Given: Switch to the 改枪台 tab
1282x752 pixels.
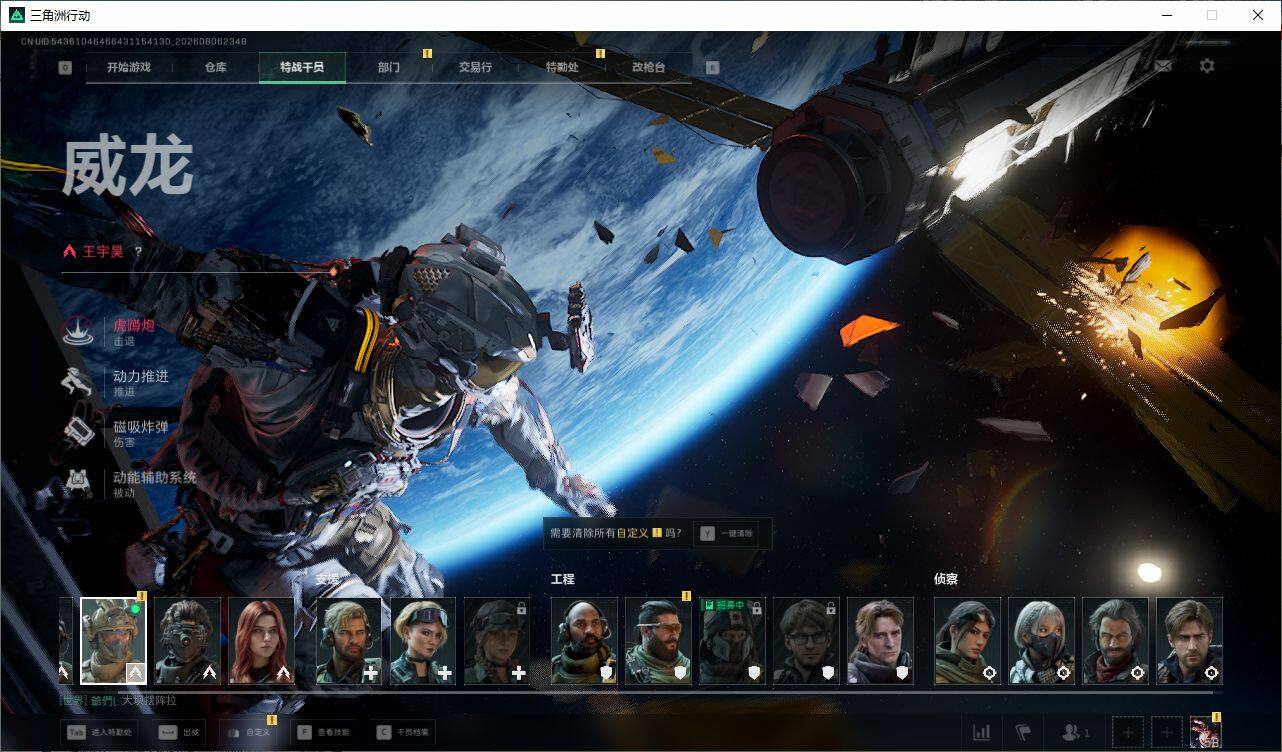Looking at the screenshot, I should 648,67.
